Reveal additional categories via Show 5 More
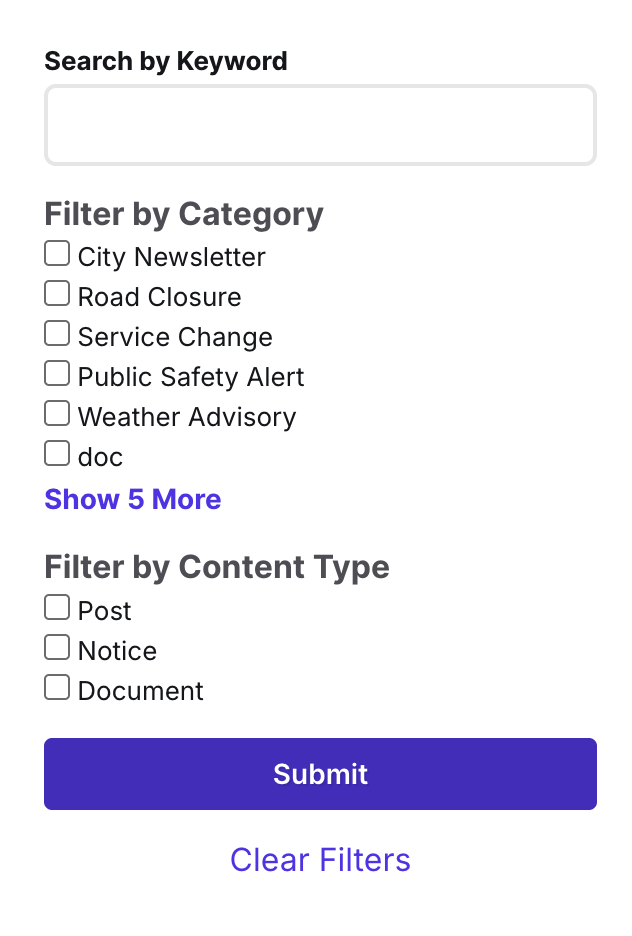Screen dimensions: 632x936 click(132, 499)
